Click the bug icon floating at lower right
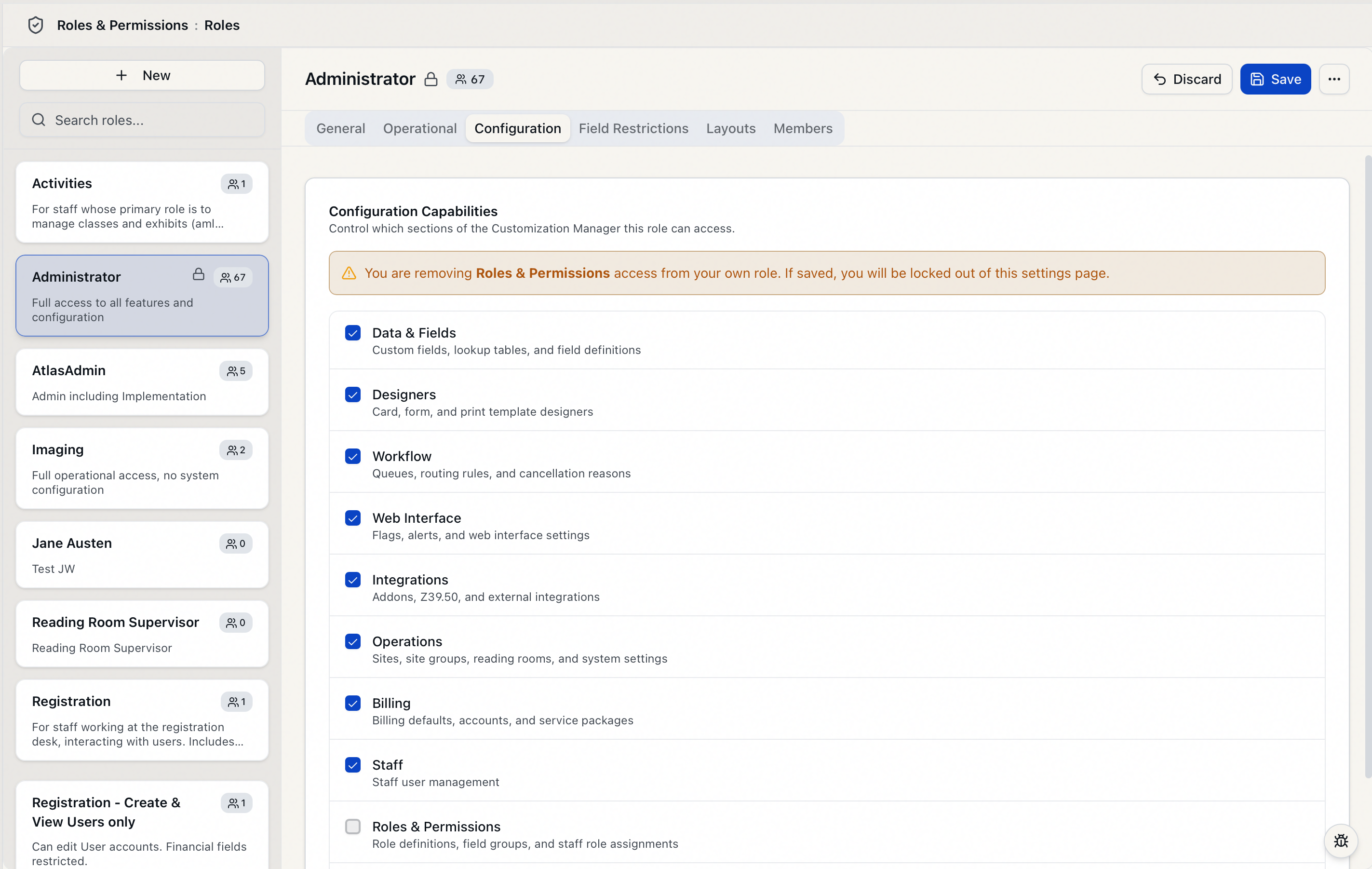 click(1341, 841)
